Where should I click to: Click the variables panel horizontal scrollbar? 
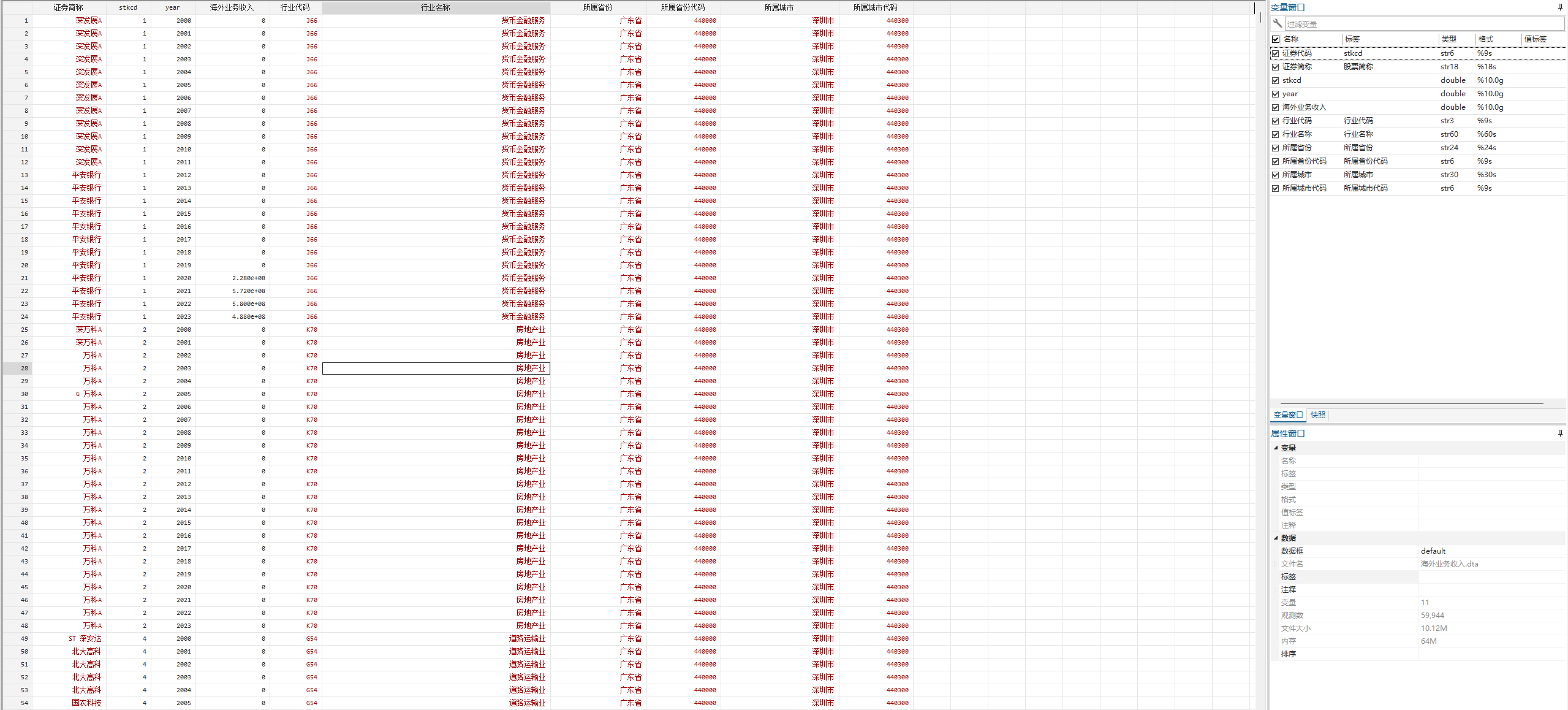(x=1411, y=403)
